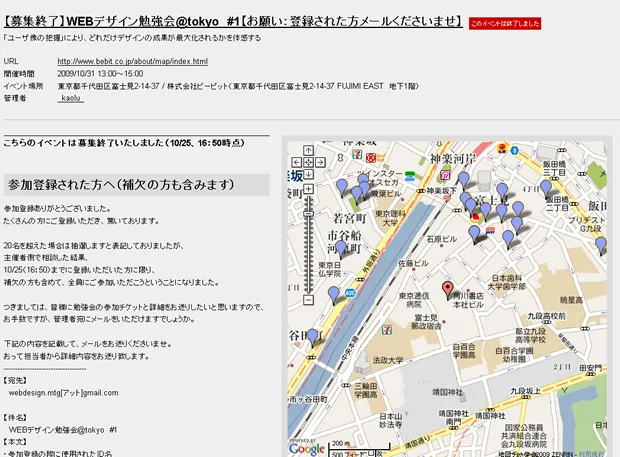620x457 pixels.
Task: Click the Google logo on the map
Action: (x=306, y=448)
